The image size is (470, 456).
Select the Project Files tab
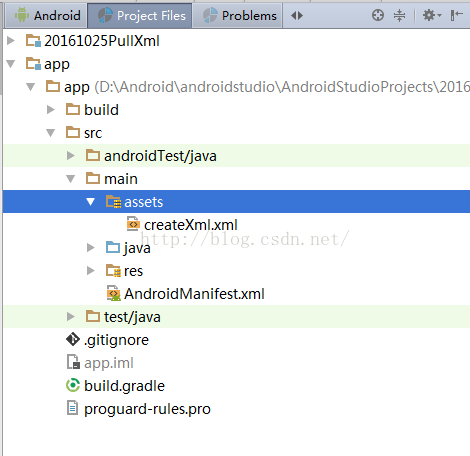(140, 15)
